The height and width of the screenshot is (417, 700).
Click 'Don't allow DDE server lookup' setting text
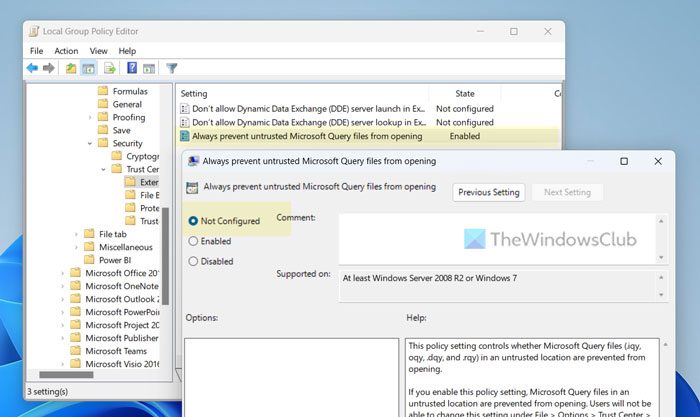308,122
